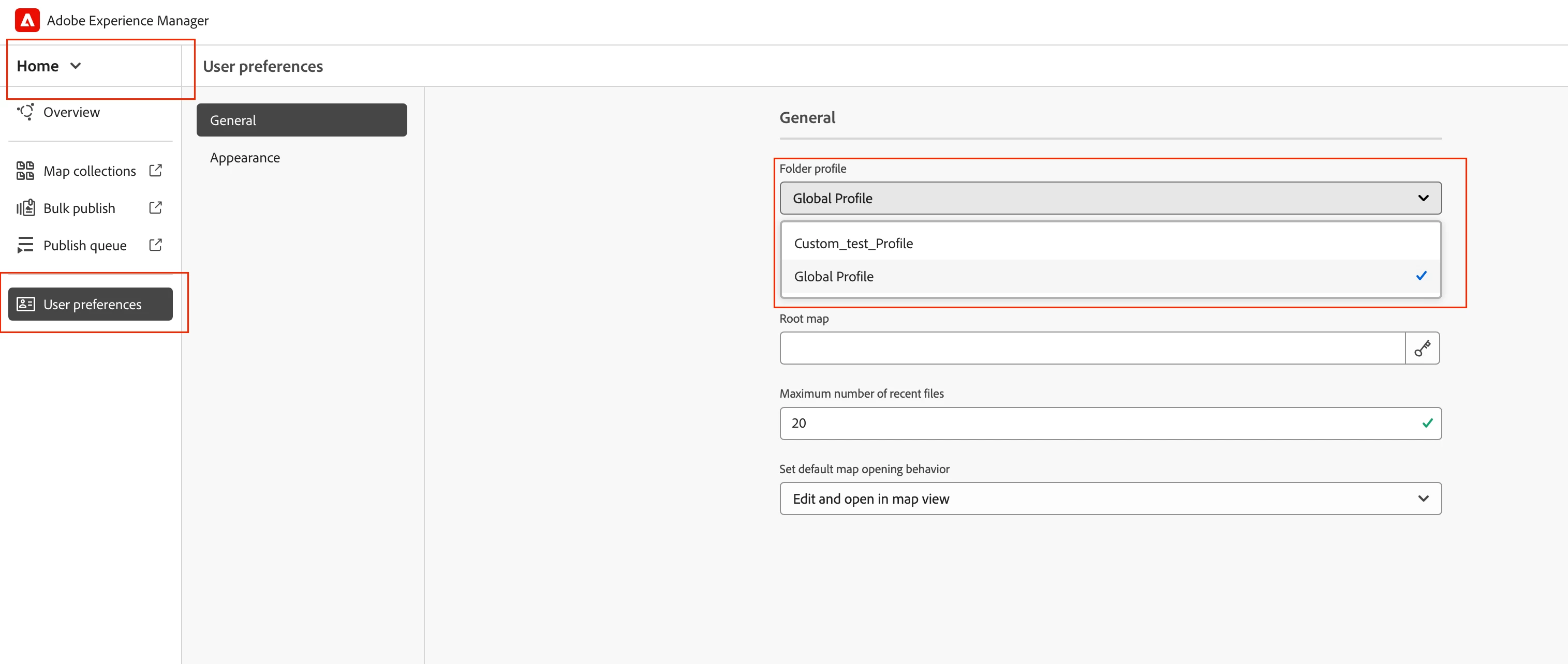This screenshot has height=664, width=1568.
Task: Open Bulk publish external link icon
Action: [x=156, y=208]
